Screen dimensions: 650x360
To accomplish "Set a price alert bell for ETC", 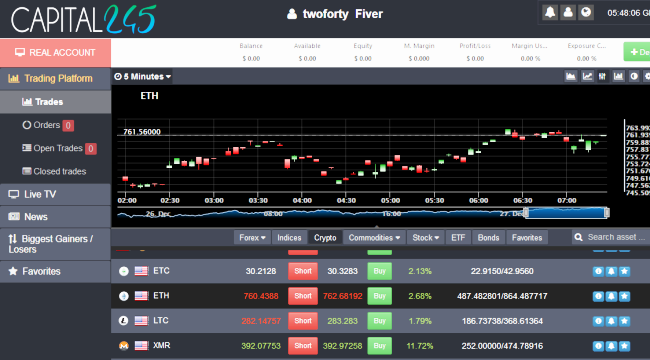I will tap(611, 271).
